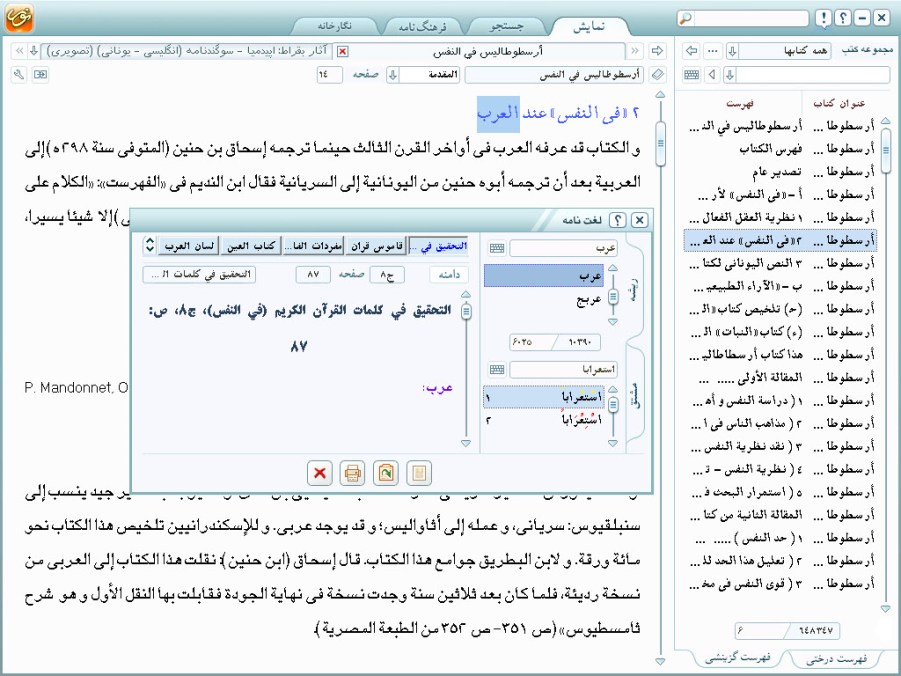
Task: Close the لغت نامه dictionary dialog
Action: [x=639, y=220]
